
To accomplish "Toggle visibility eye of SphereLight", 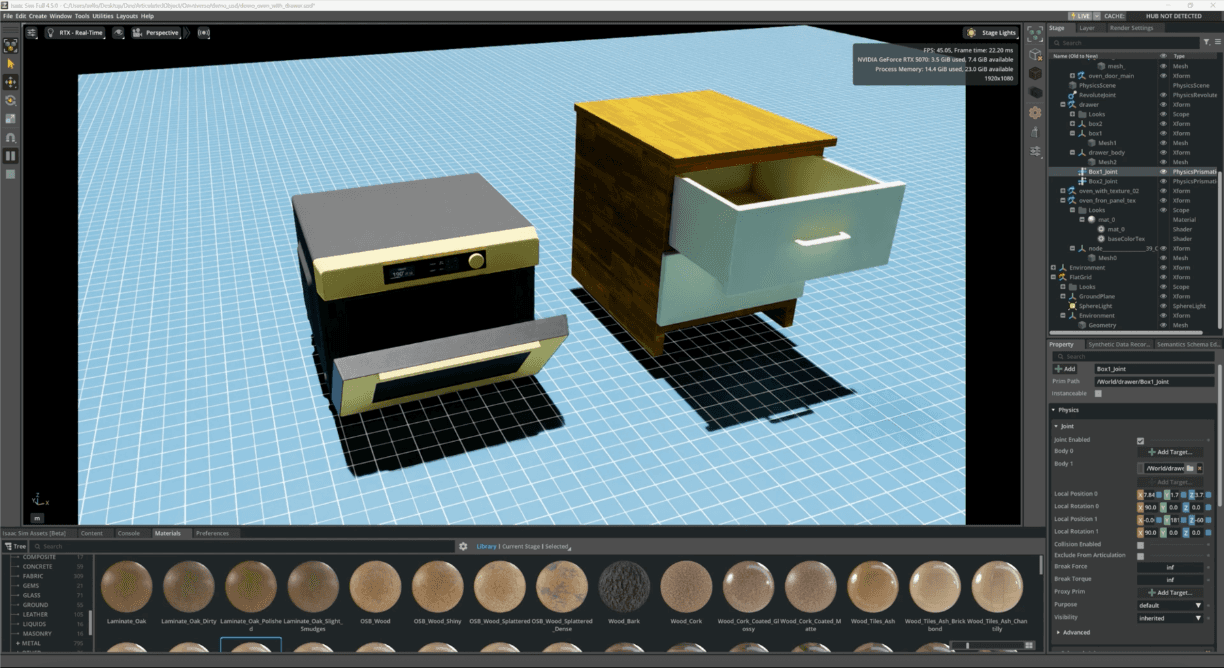I will point(1163,306).
